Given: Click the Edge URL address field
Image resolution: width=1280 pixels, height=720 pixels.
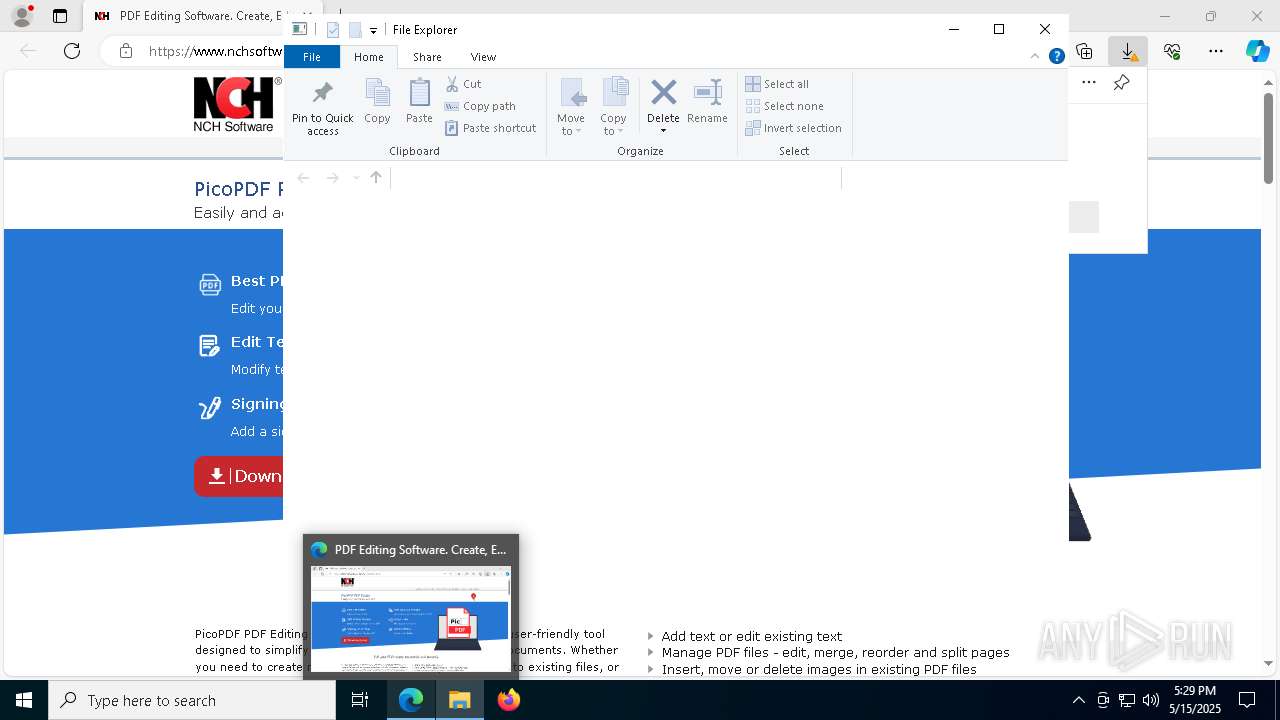Looking at the screenshot, I should (x=215, y=51).
